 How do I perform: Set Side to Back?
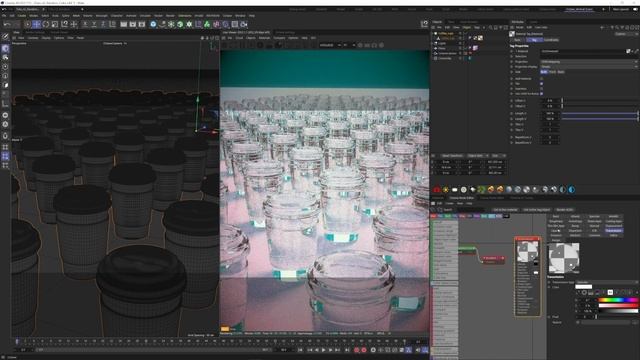pos(561,72)
